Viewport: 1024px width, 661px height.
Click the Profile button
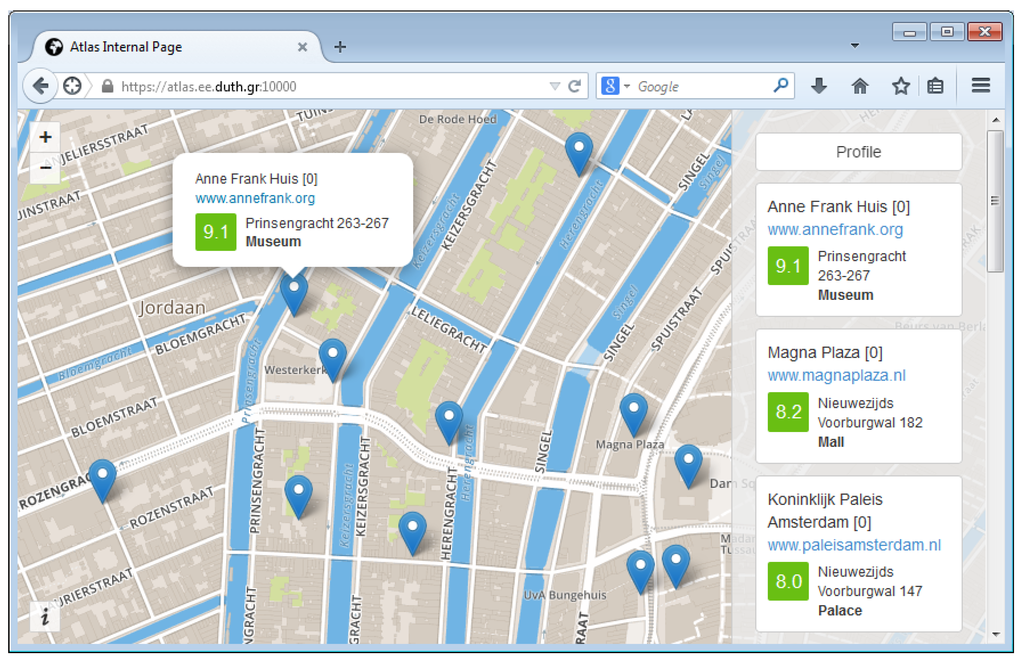pyautogui.click(x=858, y=152)
